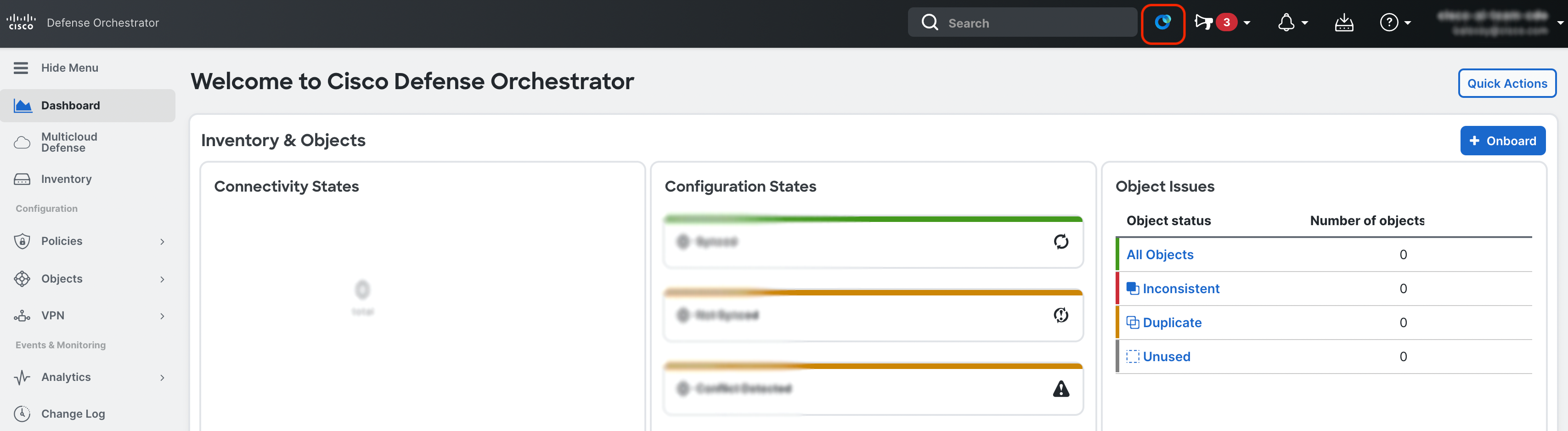Open the help question mark menu
The image size is (1568, 431).
click(x=1389, y=23)
